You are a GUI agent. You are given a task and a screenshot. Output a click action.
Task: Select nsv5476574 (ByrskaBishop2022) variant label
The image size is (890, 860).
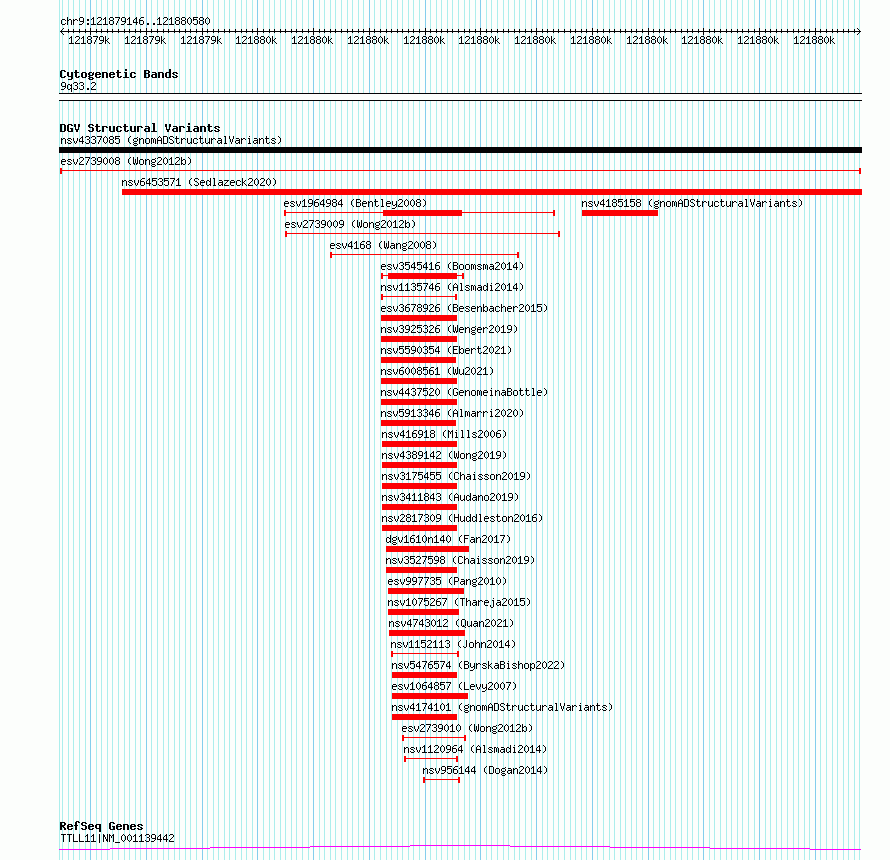click(478, 665)
